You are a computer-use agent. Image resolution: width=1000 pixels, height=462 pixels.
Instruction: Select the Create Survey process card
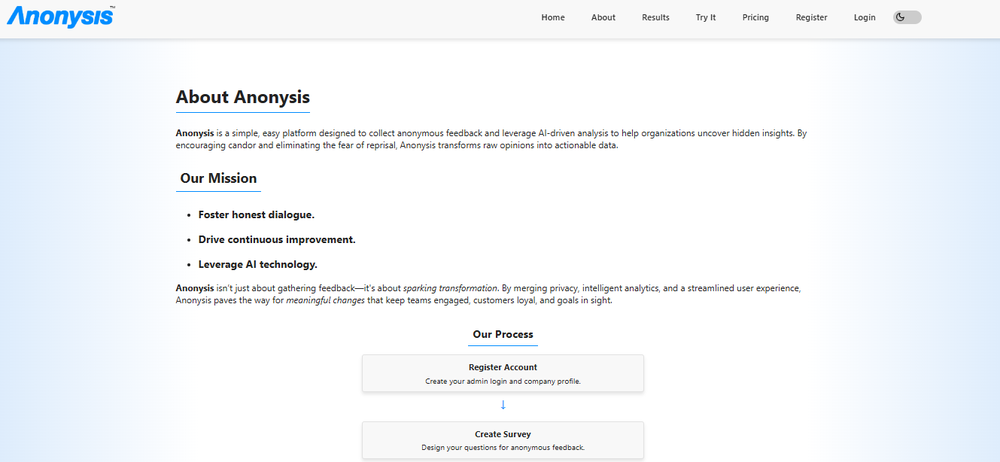pos(503,440)
